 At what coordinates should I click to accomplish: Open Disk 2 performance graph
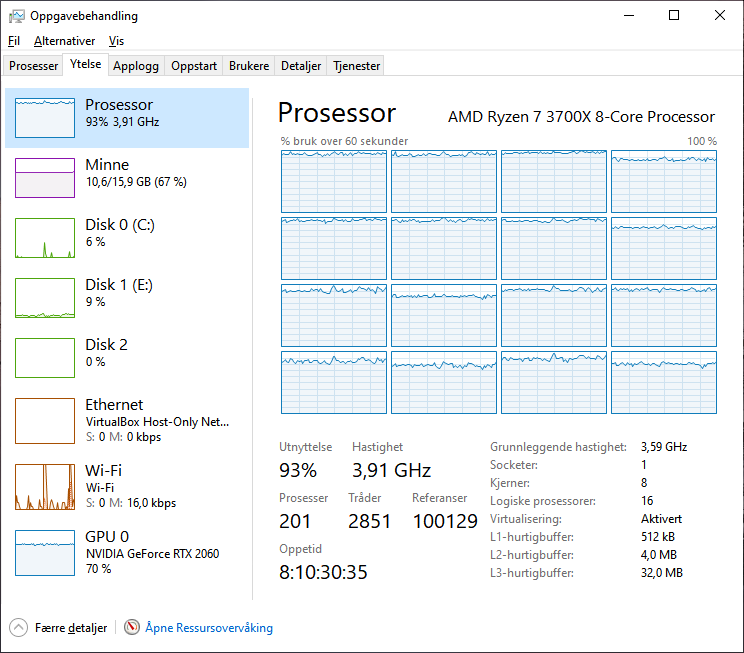tap(45, 358)
